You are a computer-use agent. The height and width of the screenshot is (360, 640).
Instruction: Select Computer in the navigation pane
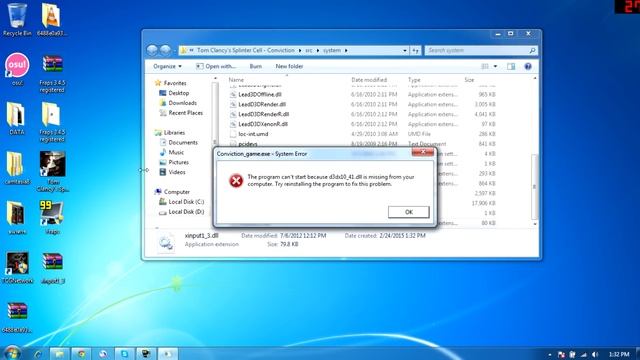pyautogui.click(x=172, y=192)
